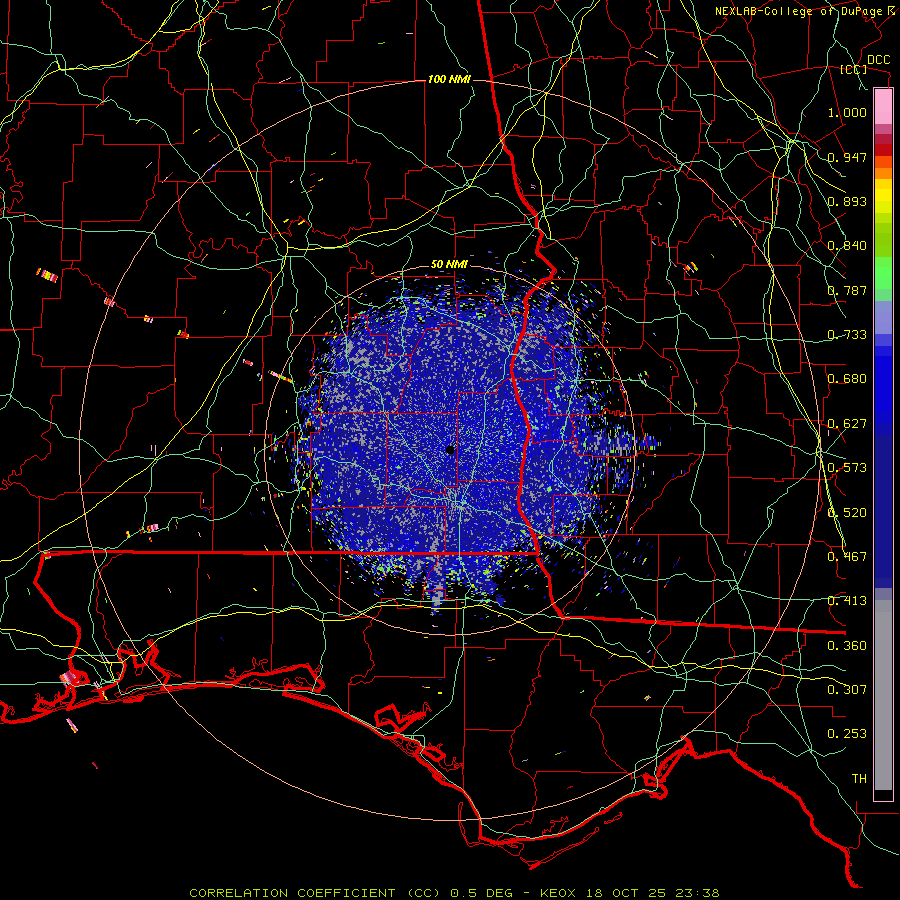Click the 1.000 legend value
900x900 pixels.
click(847, 112)
